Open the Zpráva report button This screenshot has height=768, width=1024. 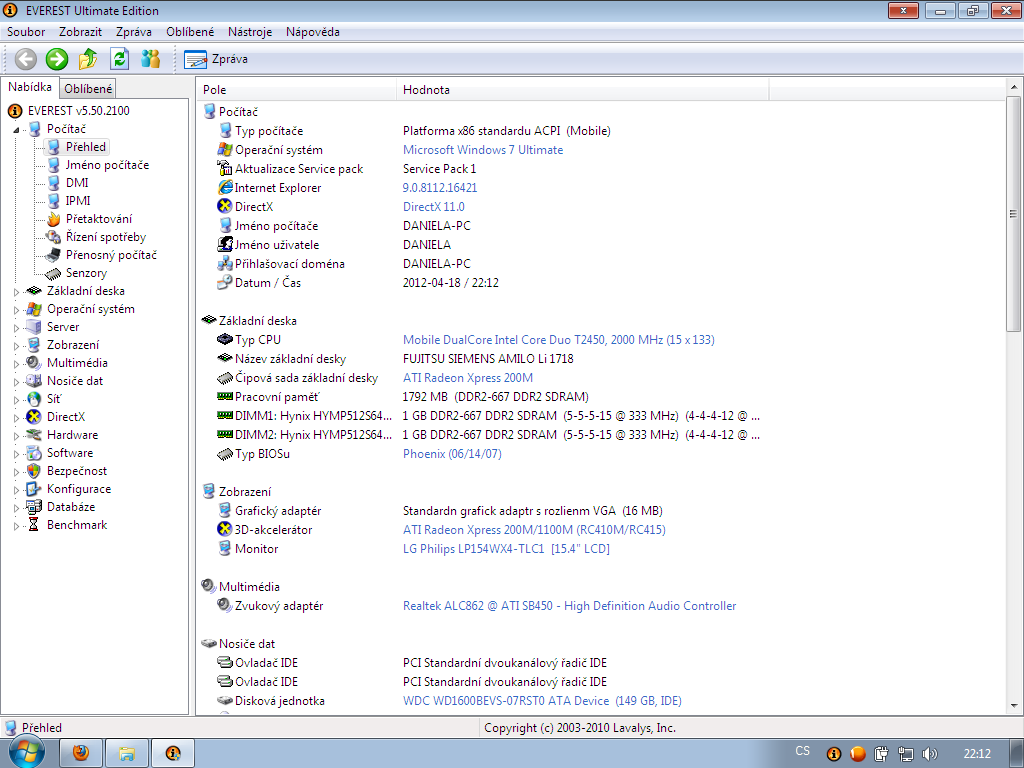click(216, 59)
